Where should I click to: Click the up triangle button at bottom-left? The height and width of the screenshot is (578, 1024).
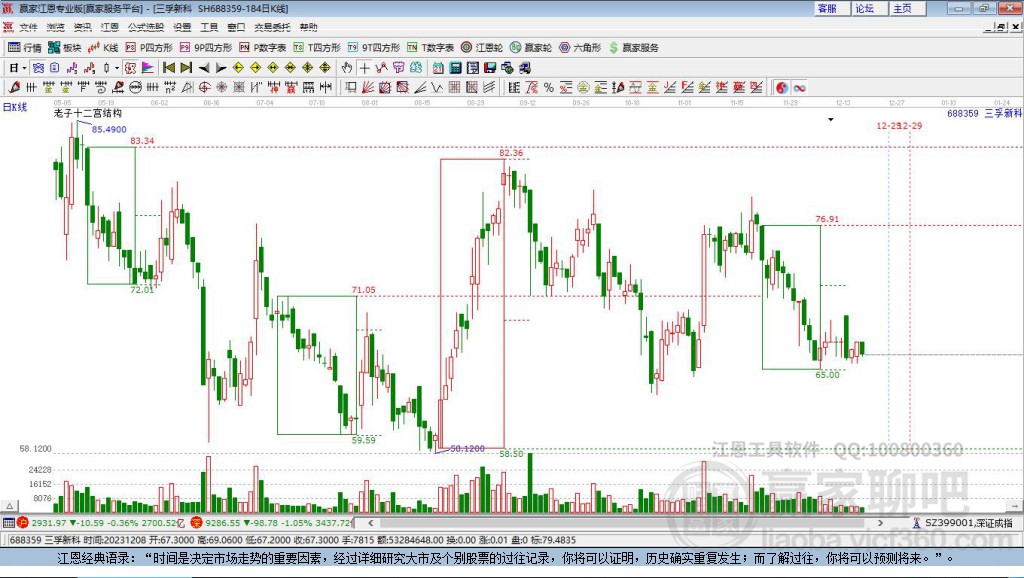click(x=9, y=506)
